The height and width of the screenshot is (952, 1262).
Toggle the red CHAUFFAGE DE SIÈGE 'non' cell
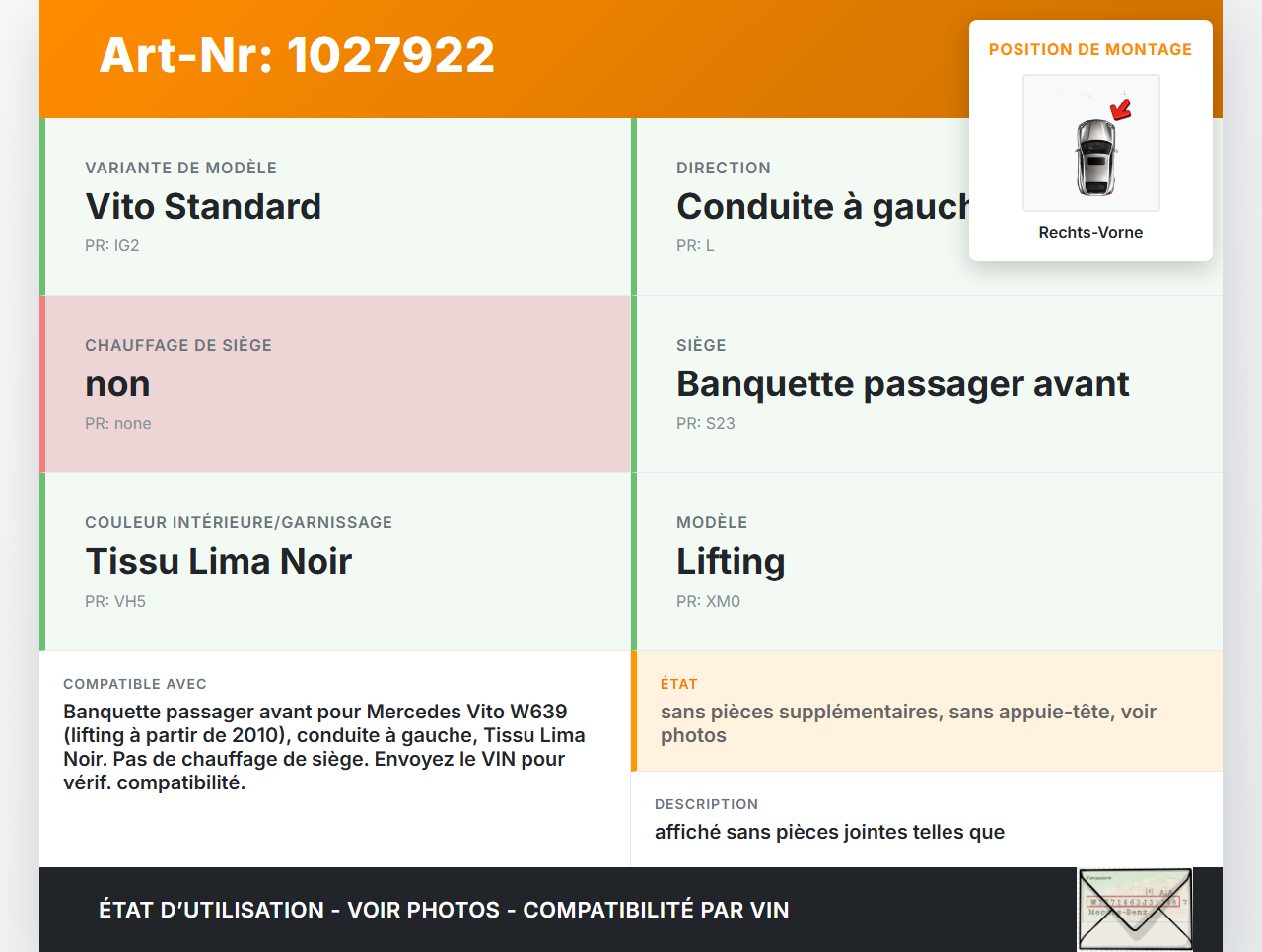pos(335,383)
